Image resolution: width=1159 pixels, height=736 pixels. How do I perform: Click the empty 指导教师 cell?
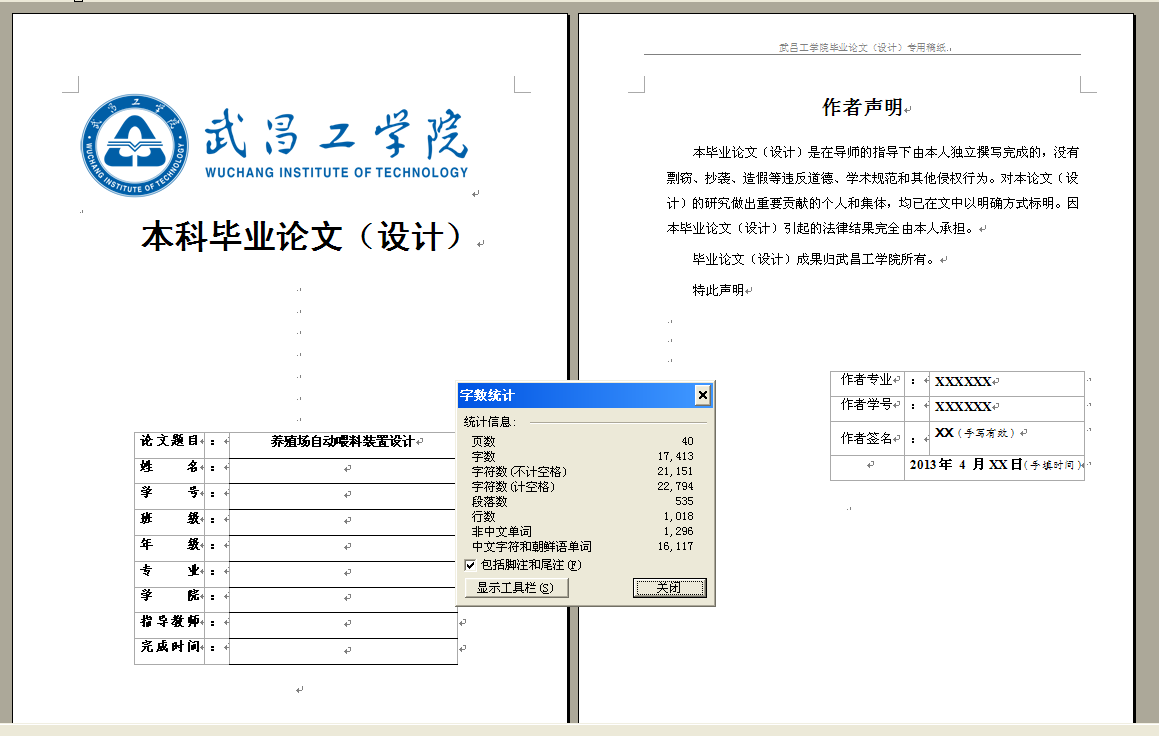click(x=343, y=624)
